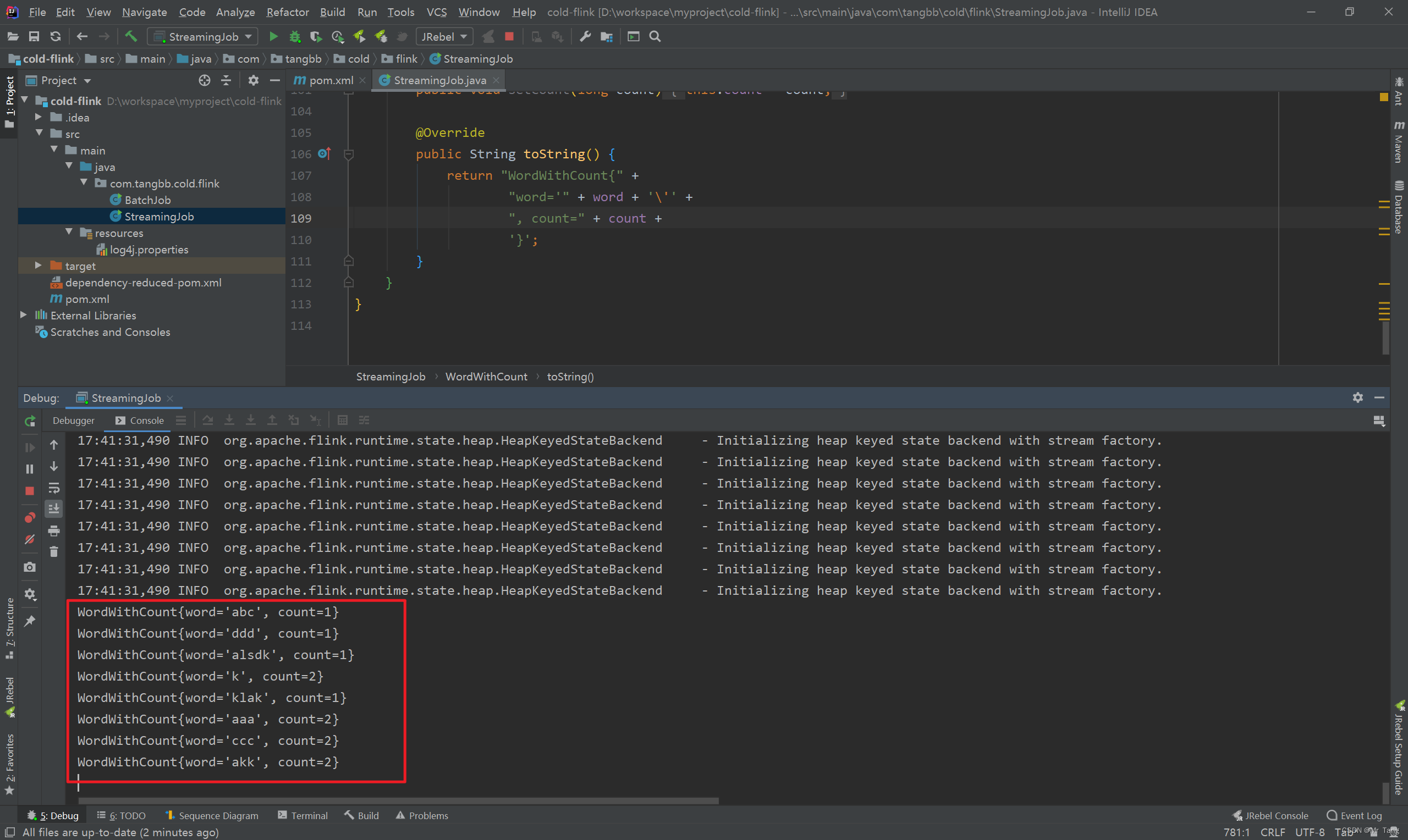Pause the program in the debug panel
Screen dimensions: 1408x840
click(x=30, y=469)
